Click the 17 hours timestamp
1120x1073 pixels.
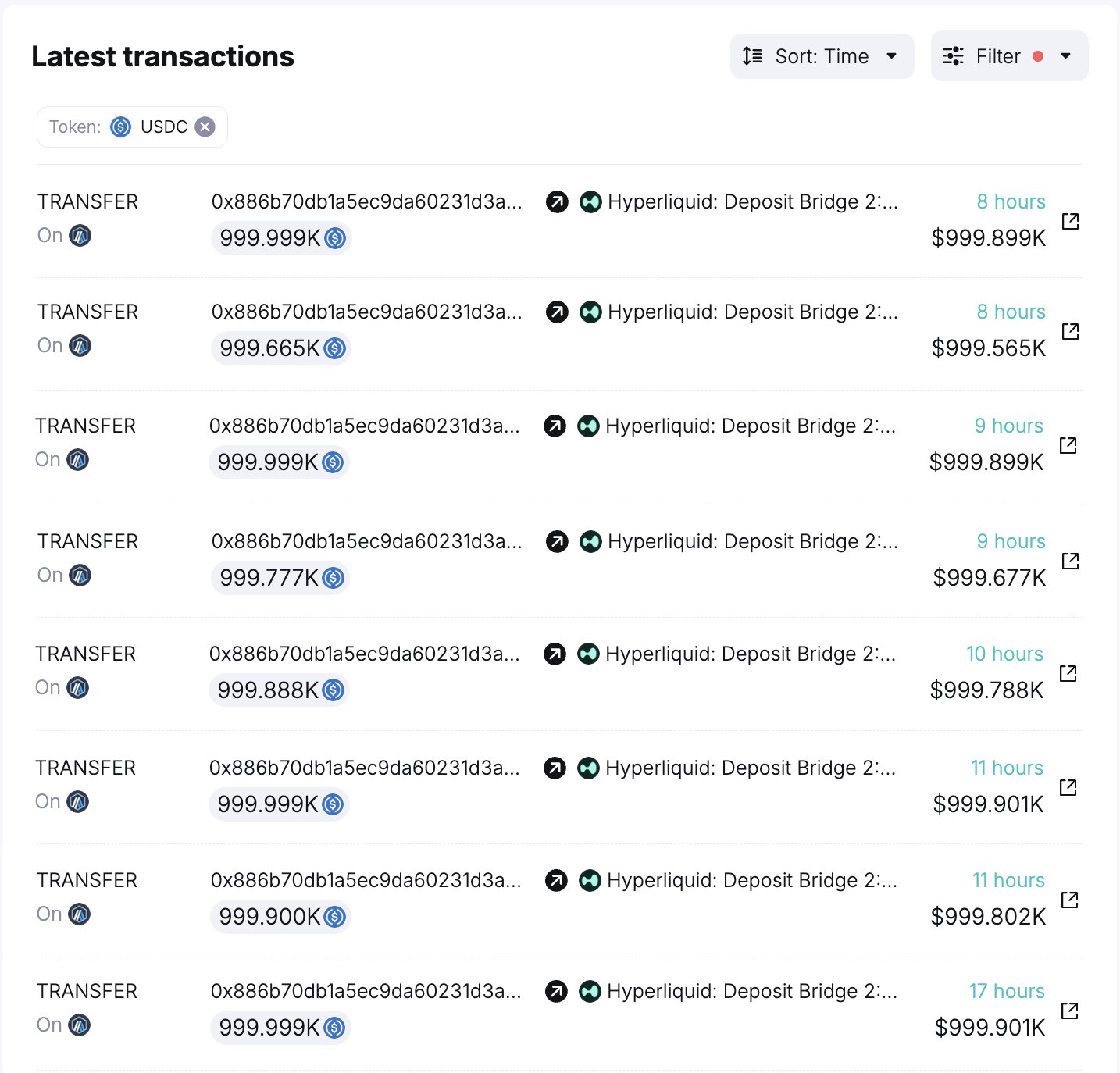(1006, 991)
